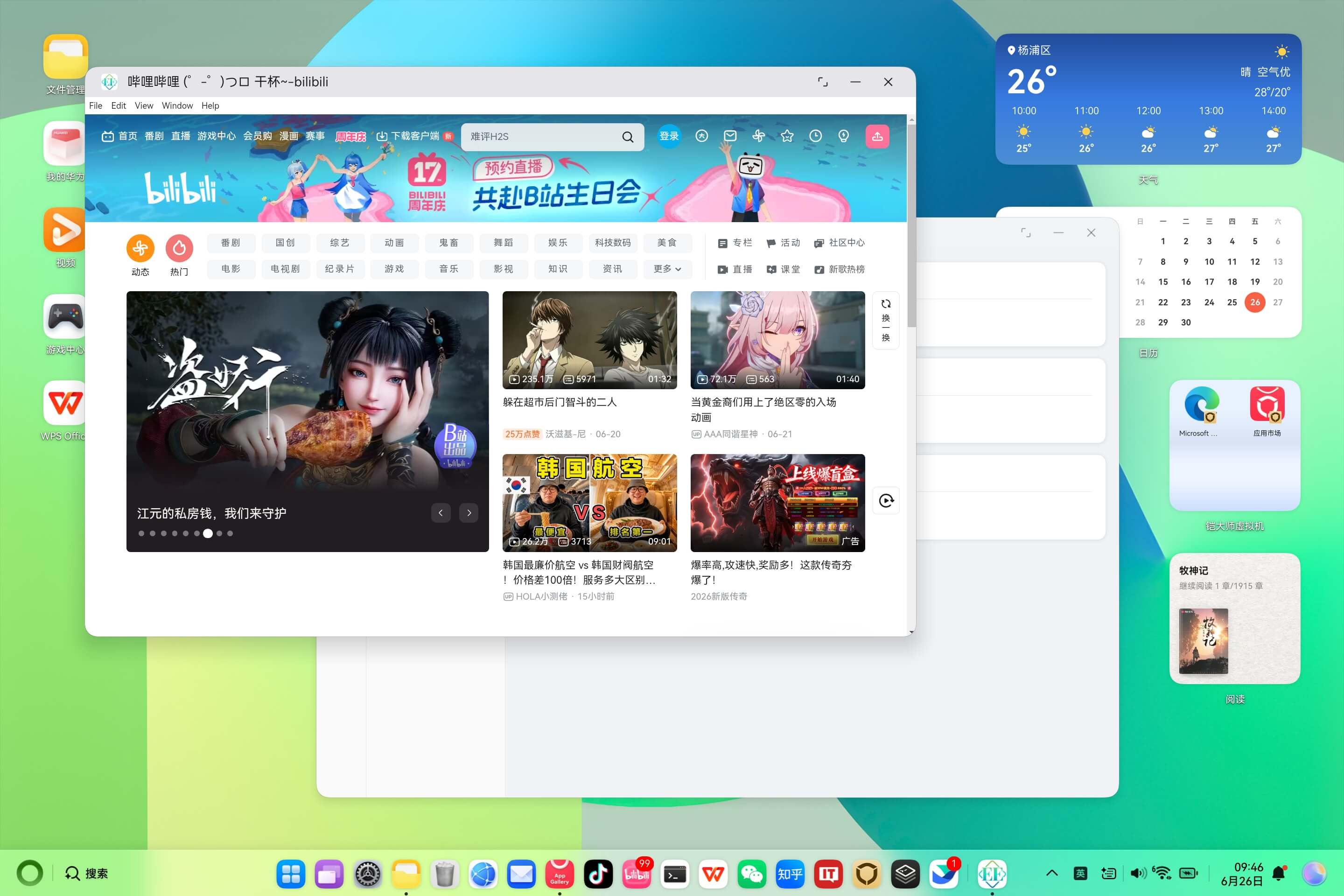Viewport: 1344px width, 896px height.
Task: Click the blue 登录 login button
Action: tap(669, 136)
